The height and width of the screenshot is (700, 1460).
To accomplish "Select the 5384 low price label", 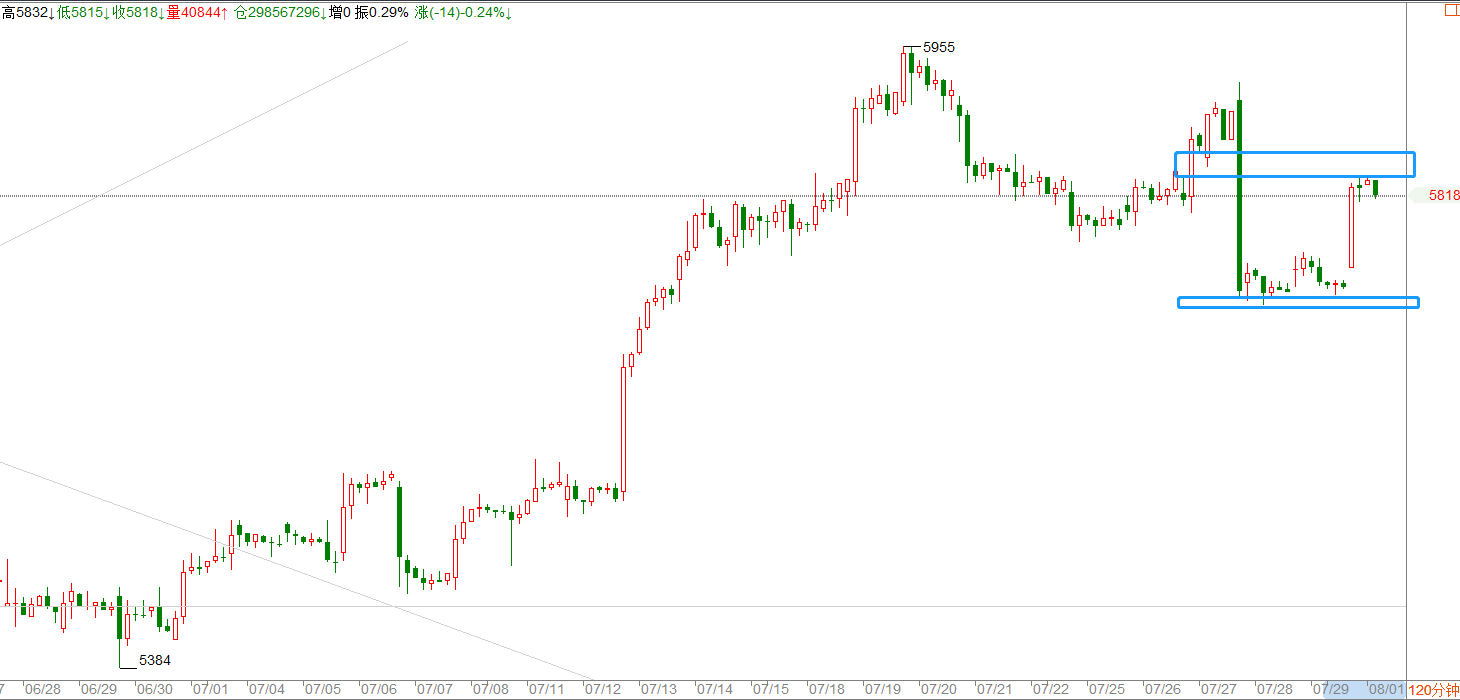I will pyautogui.click(x=155, y=660).
